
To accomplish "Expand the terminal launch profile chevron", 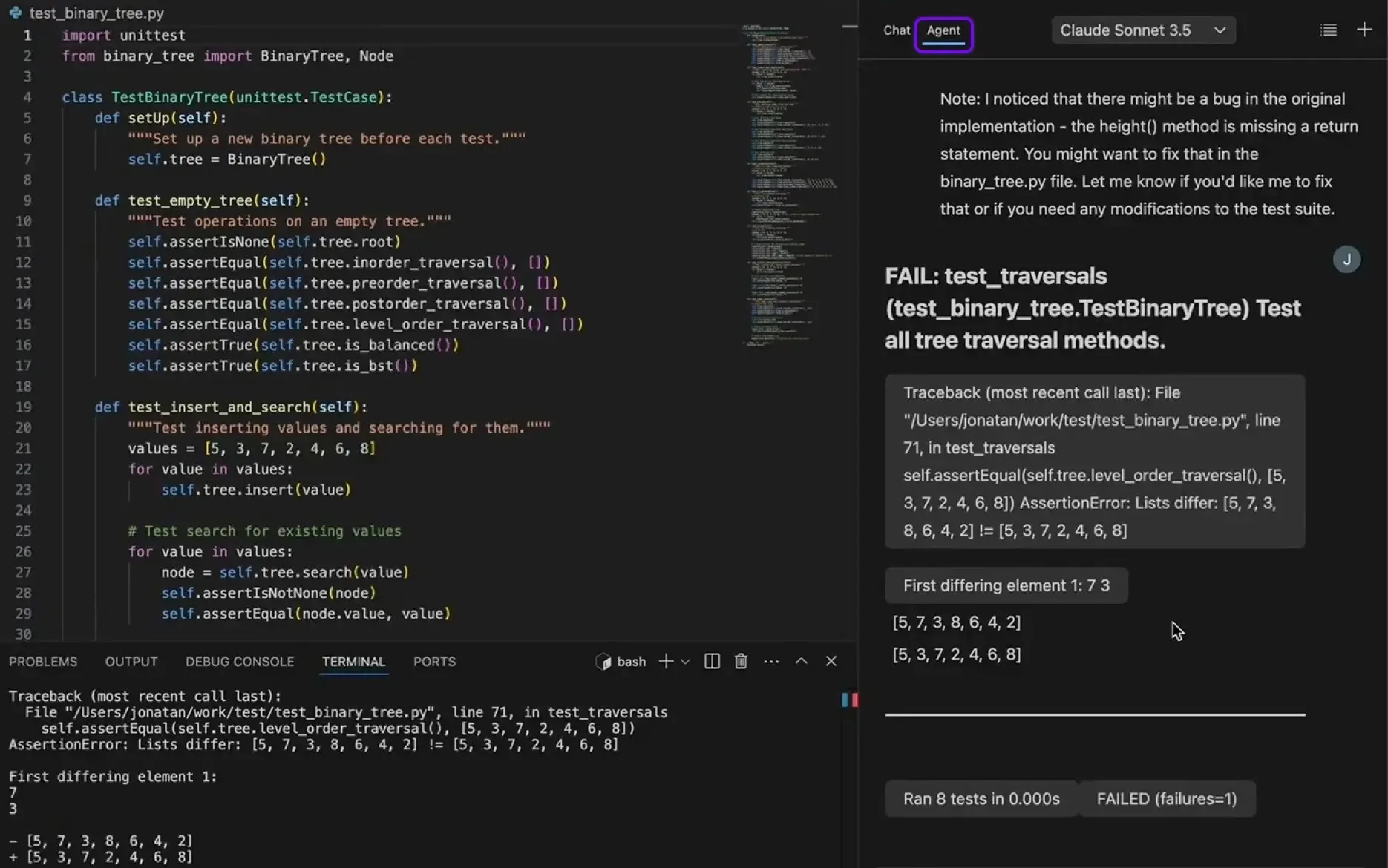I will 685,661.
